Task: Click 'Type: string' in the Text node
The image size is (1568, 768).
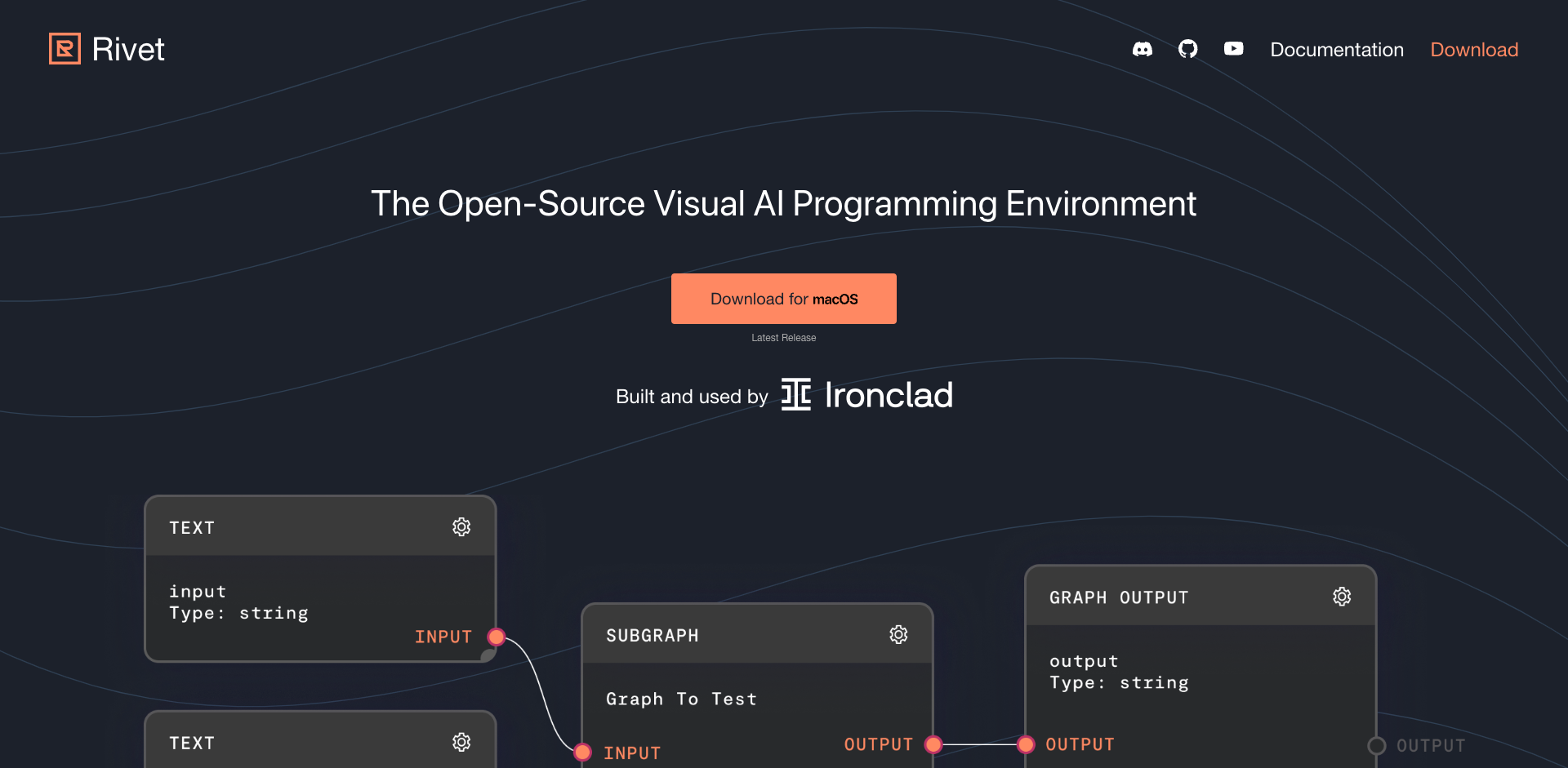Action: (238, 613)
